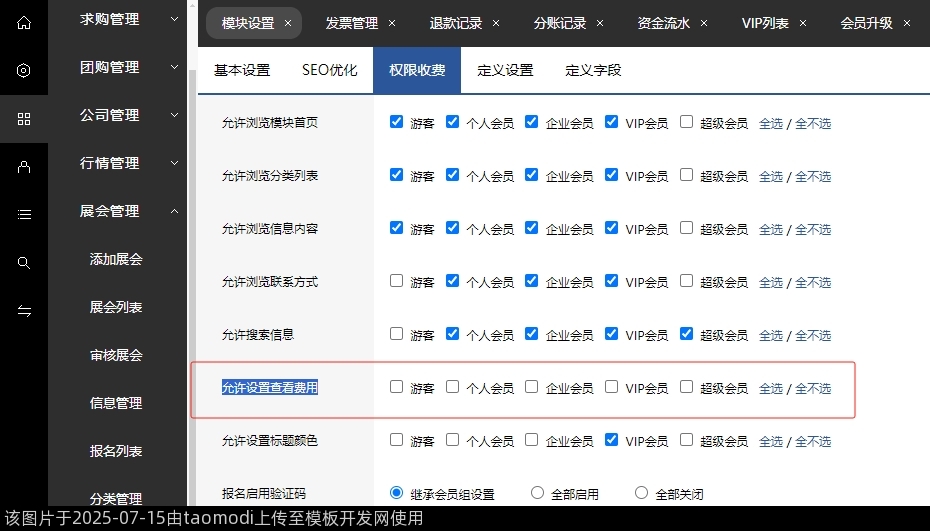
Task: Open the hexagon settings icon in sidebar
Action: pos(24,71)
